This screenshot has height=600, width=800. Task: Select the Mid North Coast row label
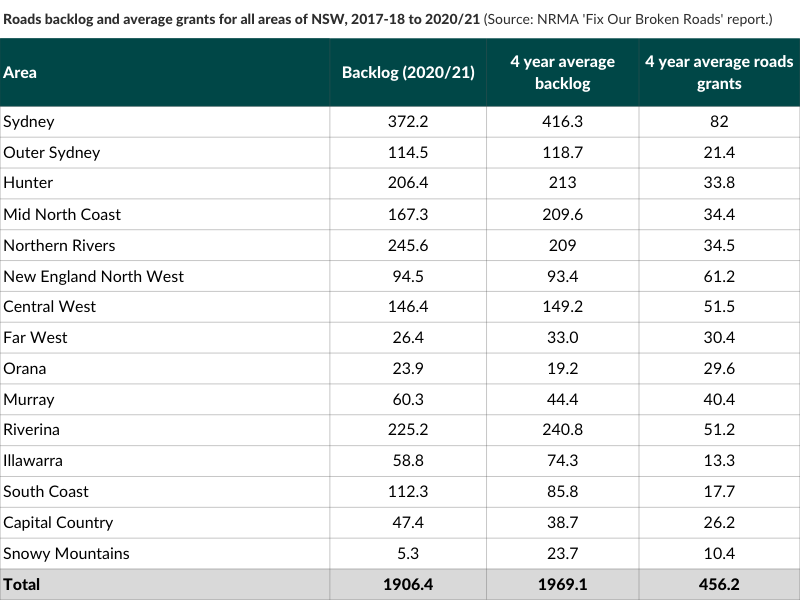pos(62,214)
